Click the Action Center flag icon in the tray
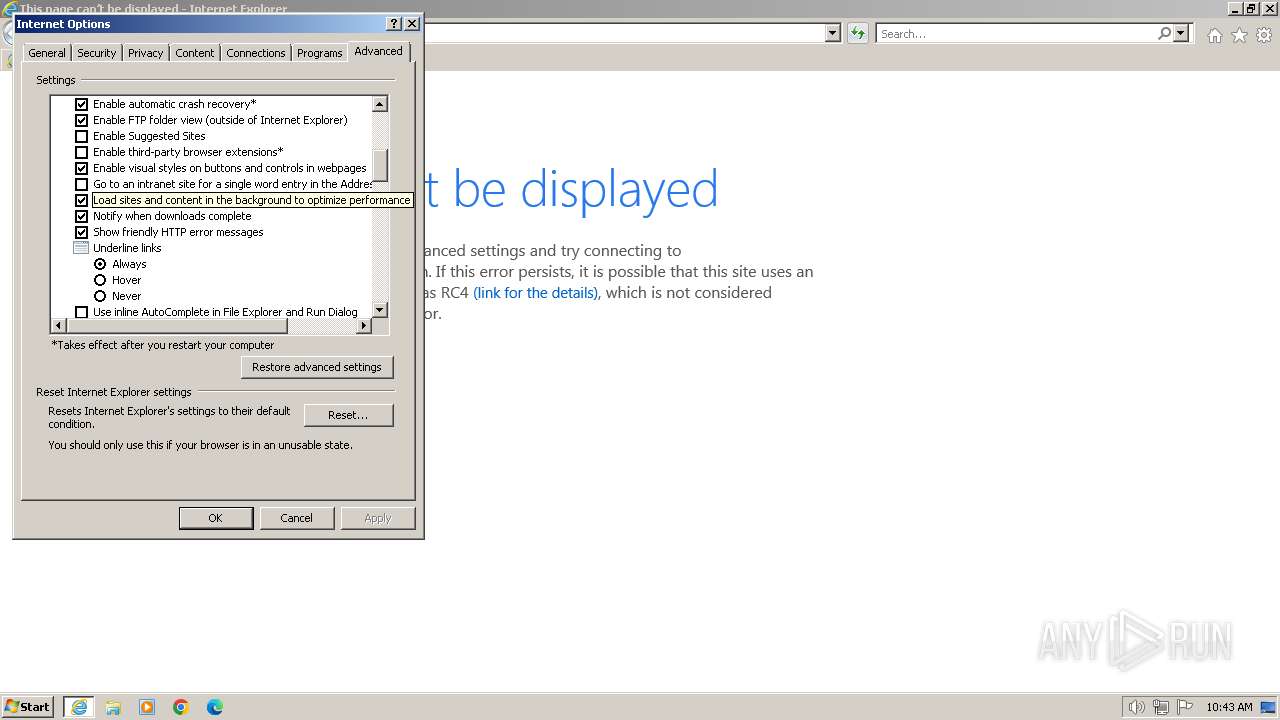Viewport: 1280px width, 720px height. 1185,707
